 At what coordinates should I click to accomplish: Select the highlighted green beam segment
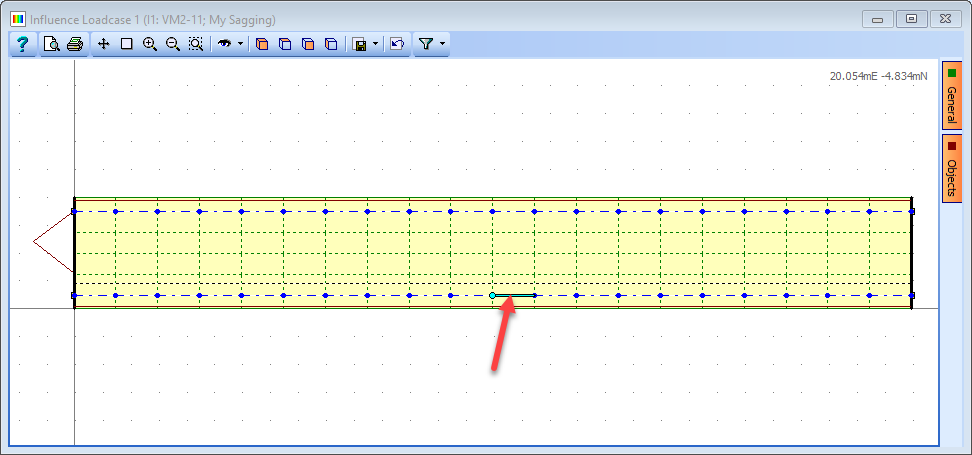[x=514, y=296]
